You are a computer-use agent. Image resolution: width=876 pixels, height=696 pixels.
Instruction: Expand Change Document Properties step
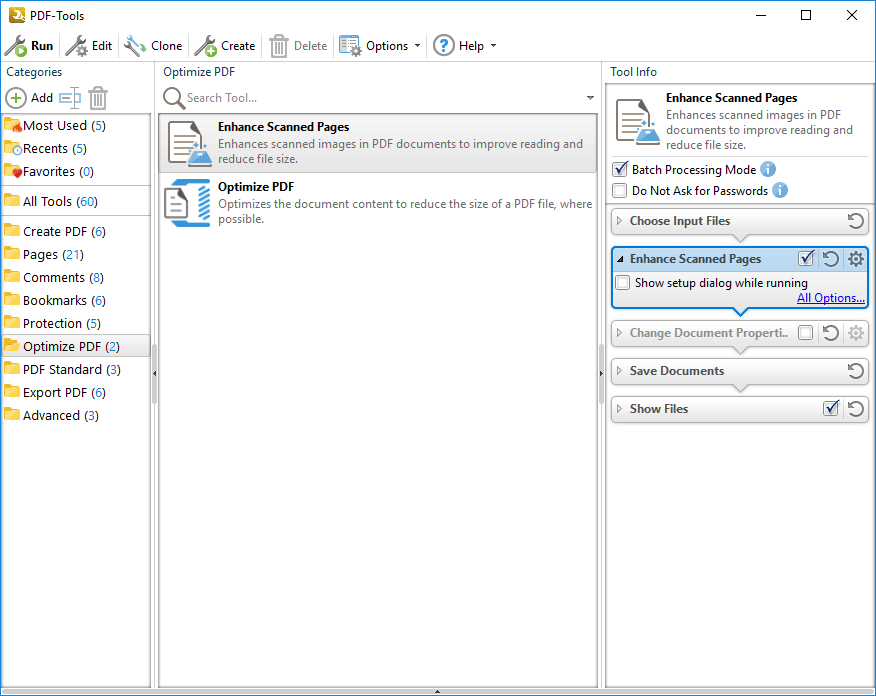coord(619,333)
